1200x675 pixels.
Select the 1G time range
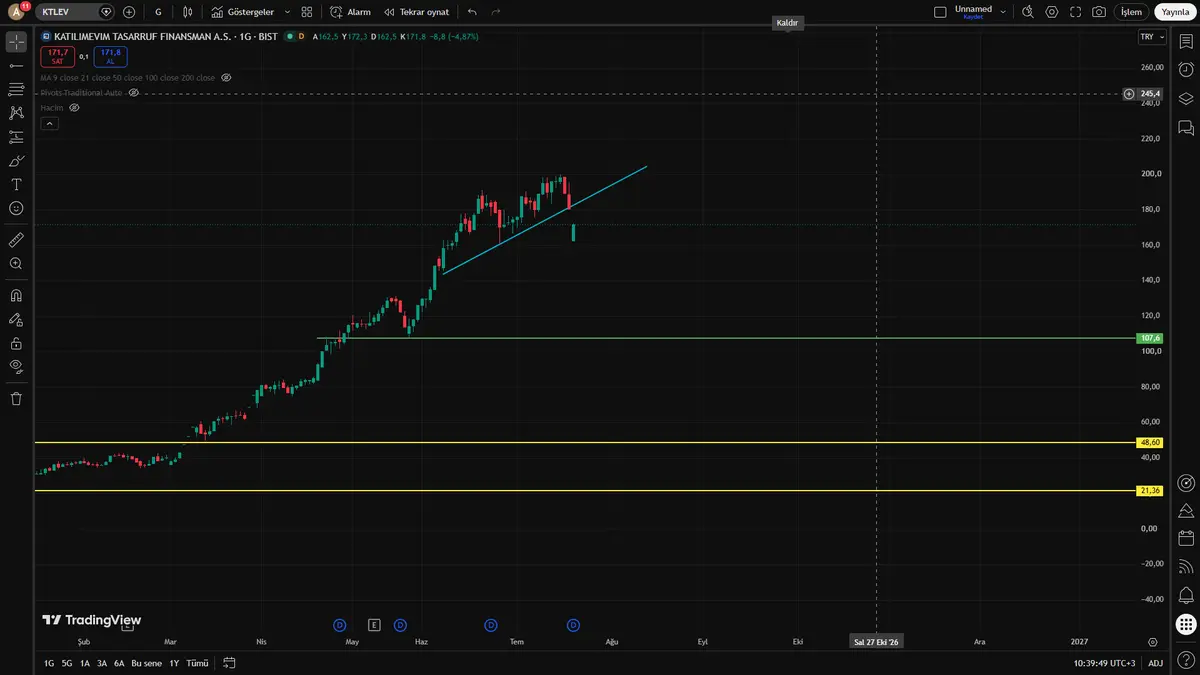click(x=49, y=663)
